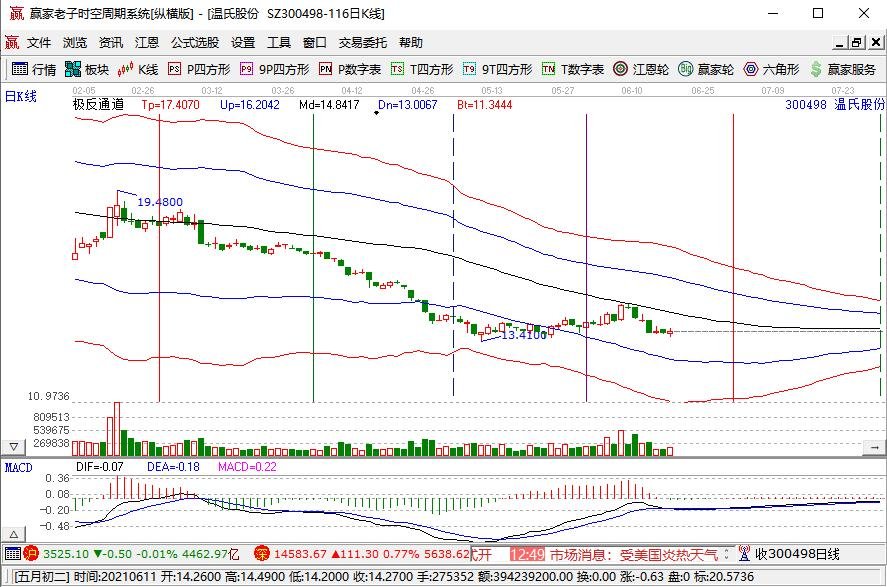Screen dimensions: 887x587
Task: Click the 极反通道 indicator name
Action: coord(98,104)
